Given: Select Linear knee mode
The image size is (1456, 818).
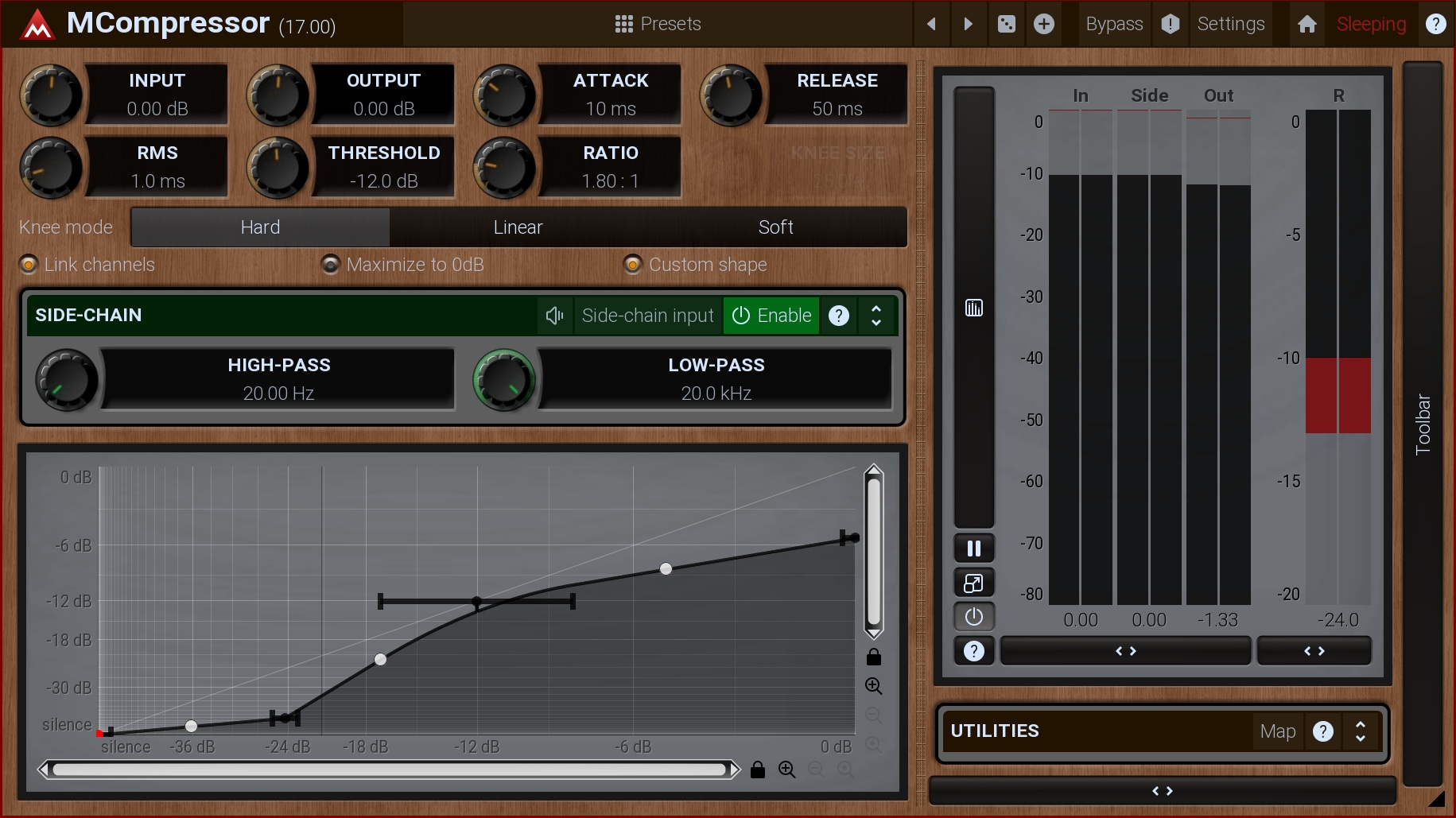Looking at the screenshot, I should pyautogui.click(x=518, y=227).
